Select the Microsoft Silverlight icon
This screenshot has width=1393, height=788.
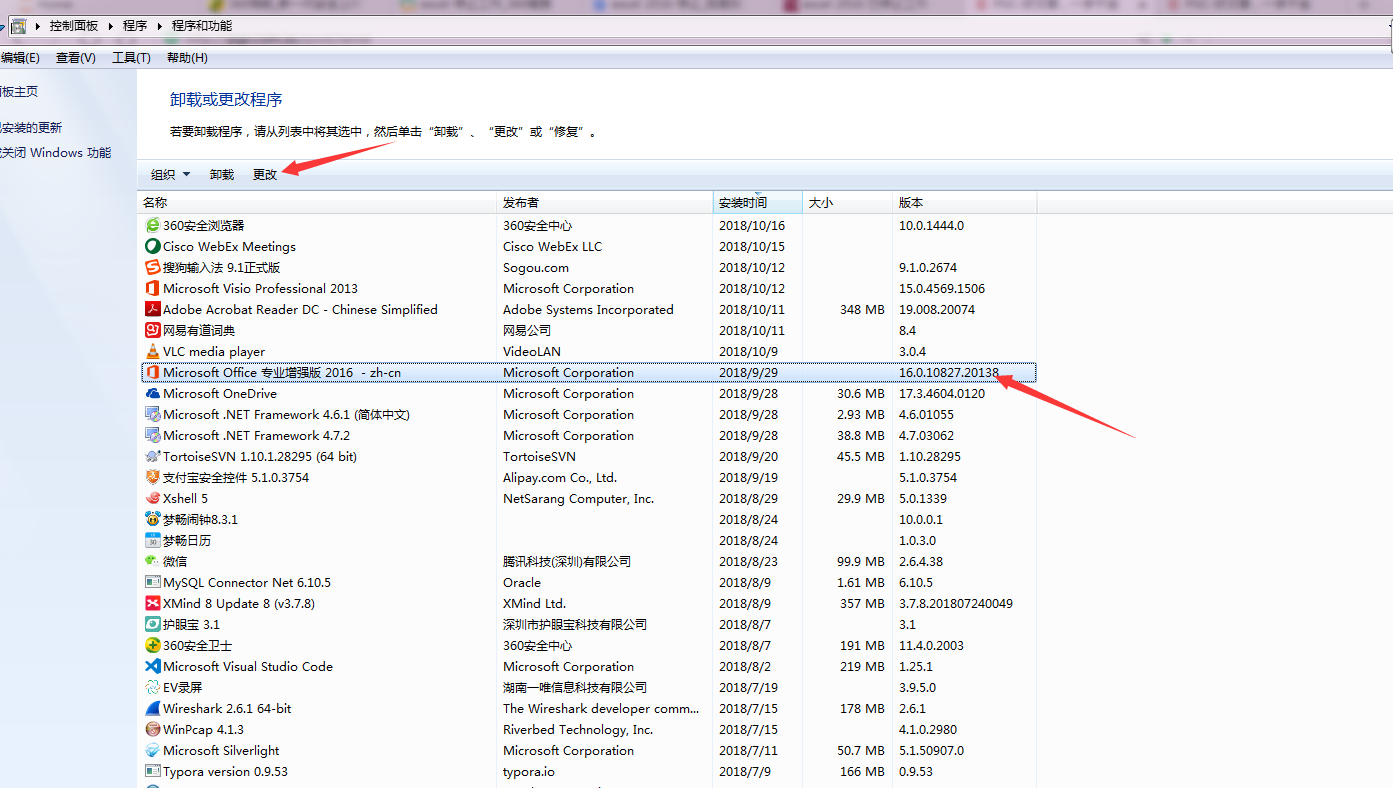point(153,750)
